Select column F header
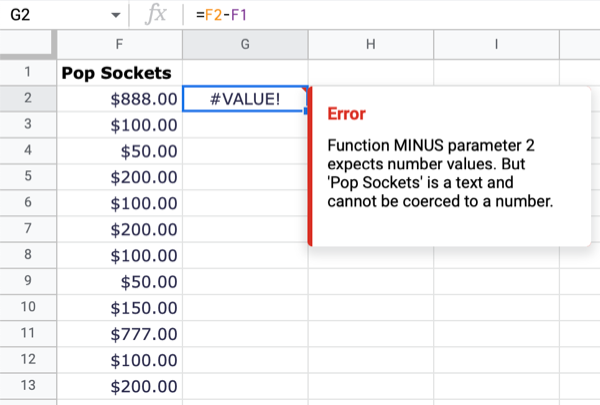This screenshot has width=600, height=405. point(119,45)
